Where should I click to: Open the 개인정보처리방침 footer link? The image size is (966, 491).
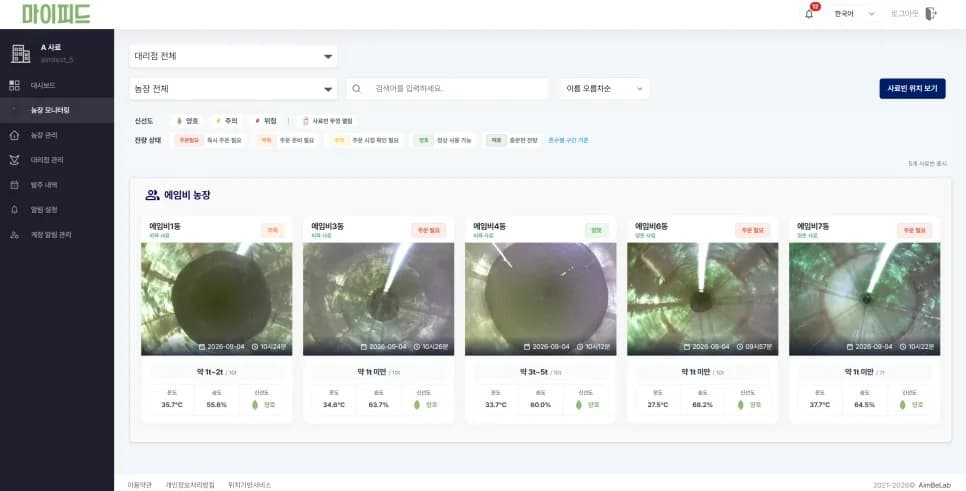click(190, 485)
